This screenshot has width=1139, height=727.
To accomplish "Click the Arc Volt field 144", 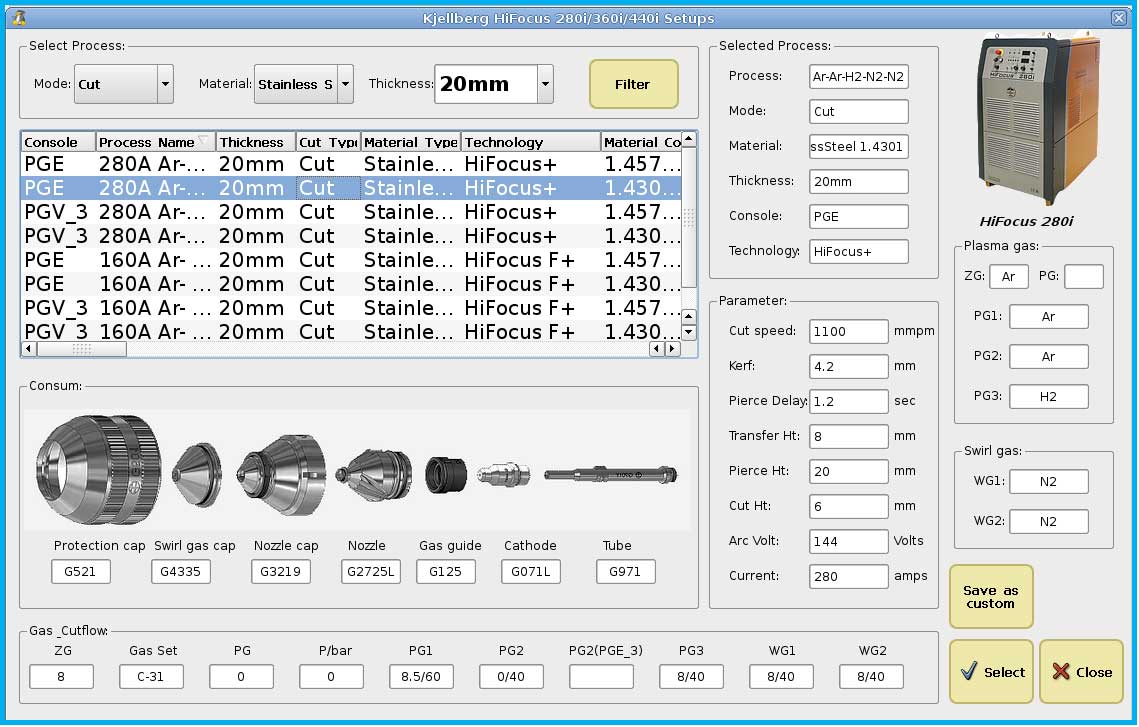I will click(x=848, y=540).
